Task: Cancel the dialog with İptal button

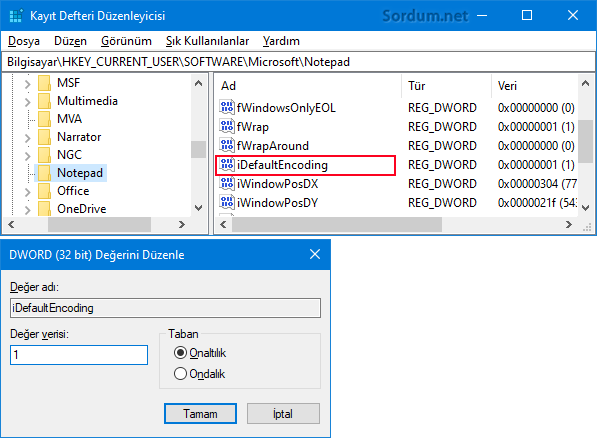Action: tap(283, 414)
